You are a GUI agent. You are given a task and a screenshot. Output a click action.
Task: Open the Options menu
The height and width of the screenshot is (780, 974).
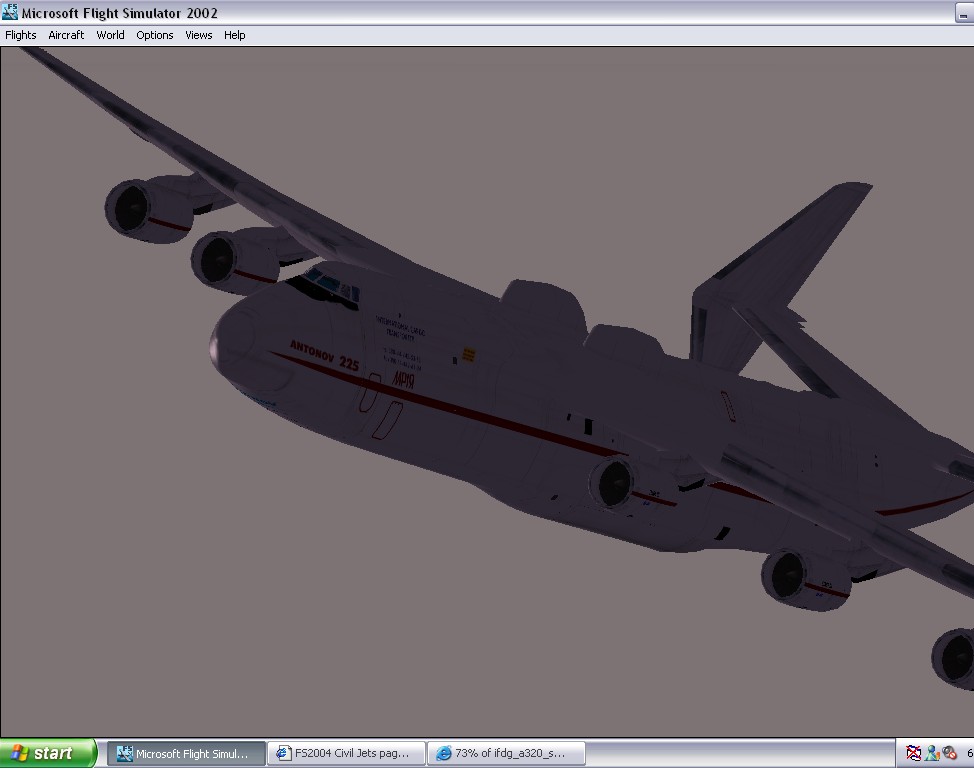point(155,35)
